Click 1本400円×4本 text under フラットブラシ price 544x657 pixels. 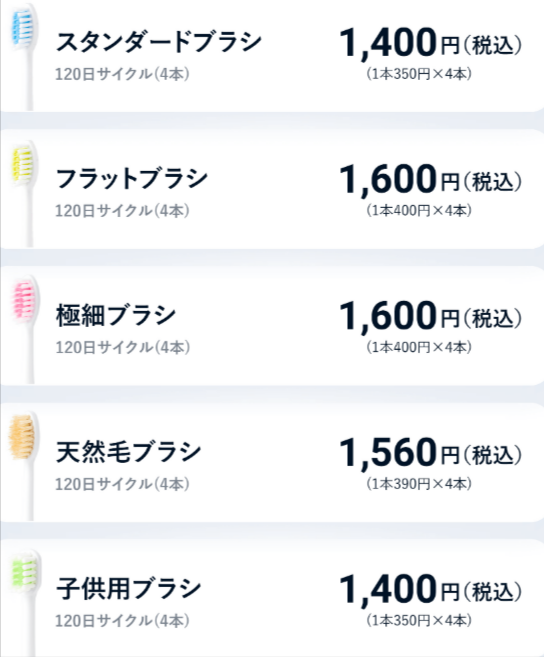point(419,210)
